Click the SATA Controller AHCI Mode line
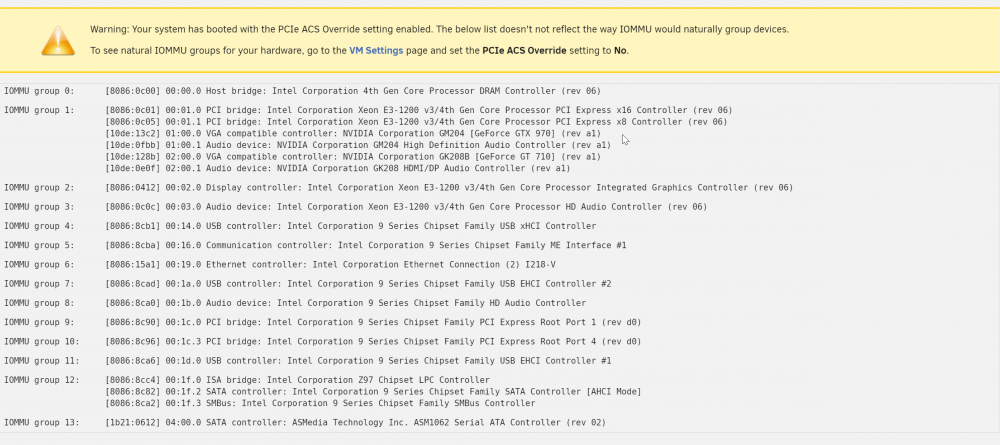Viewport: 1000px width, 445px height. (x=374, y=391)
